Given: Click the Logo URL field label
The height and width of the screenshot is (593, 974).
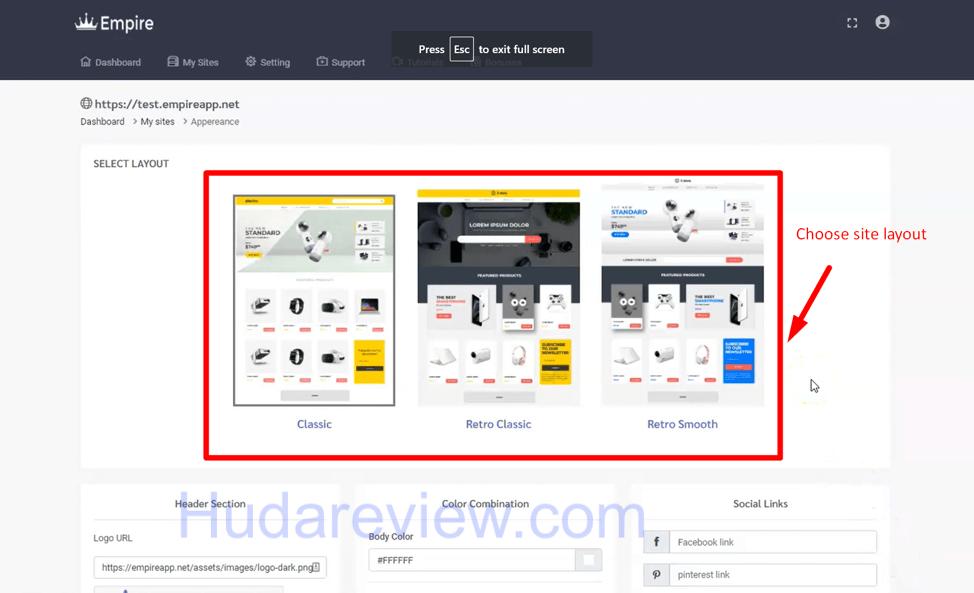Looking at the screenshot, I should (x=112, y=538).
